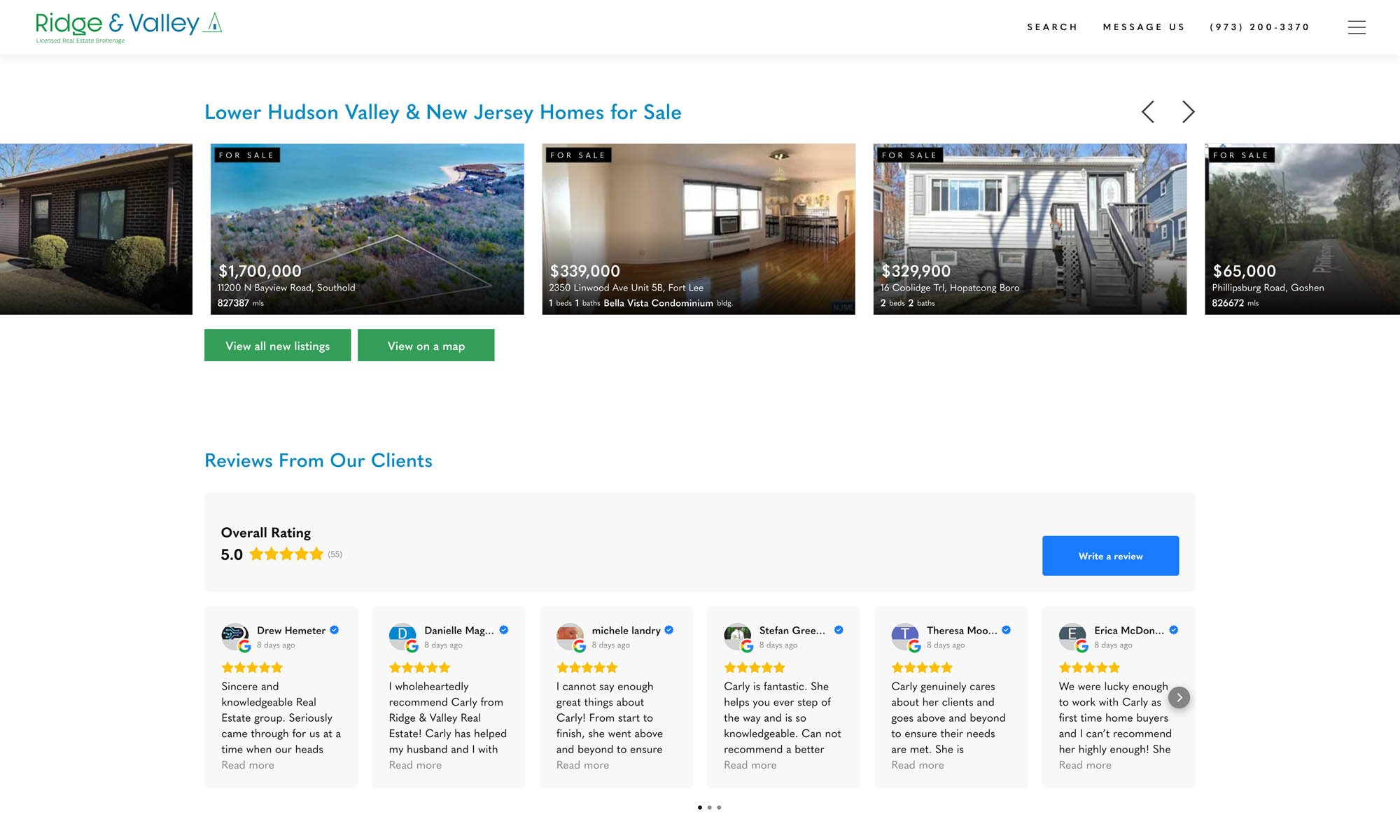Screen dimensions: 1400x840
Task: Click Stefan Gree... reviewer name
Action: 792,631
